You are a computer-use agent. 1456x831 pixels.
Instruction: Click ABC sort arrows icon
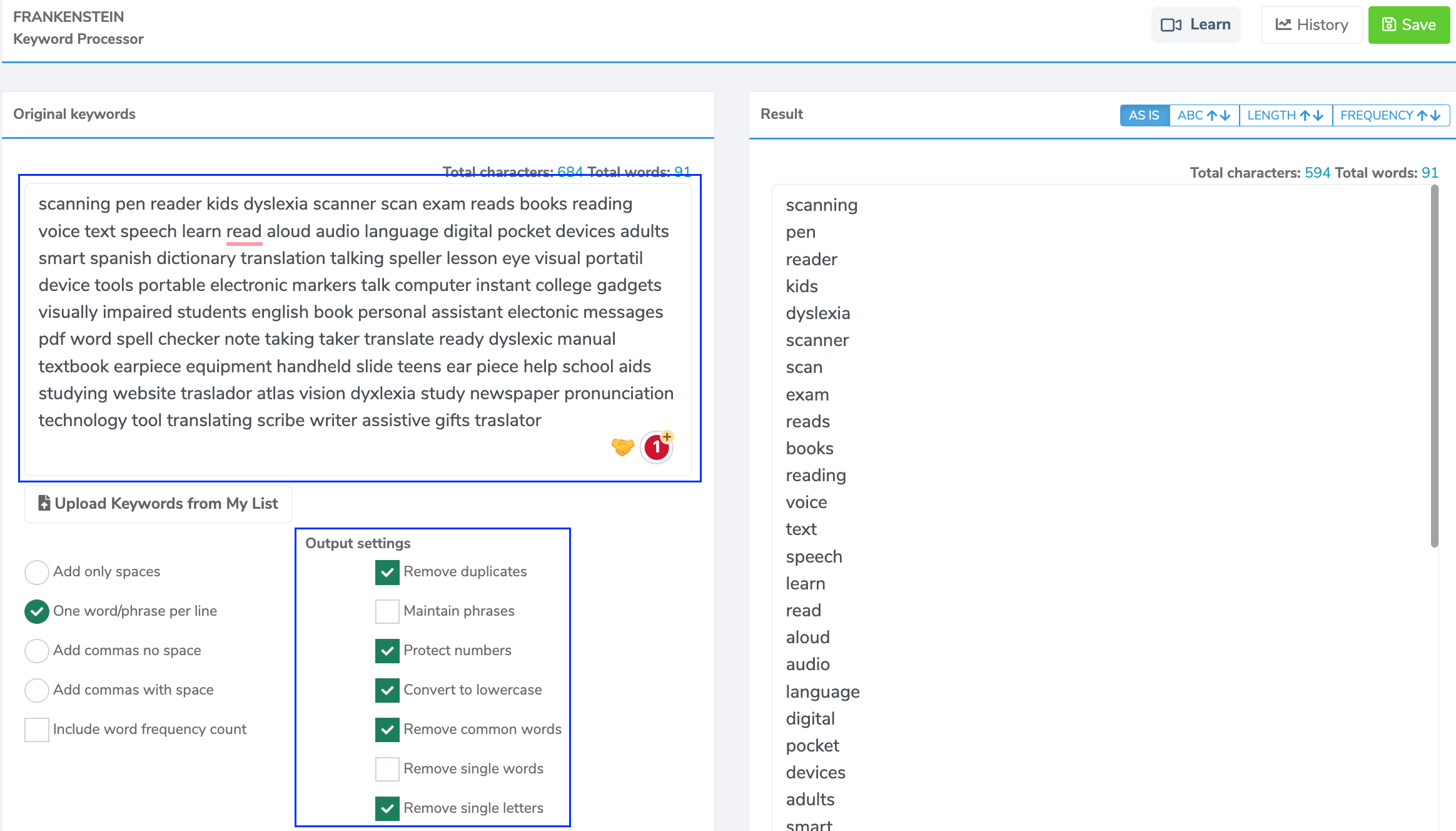(1218, 116)
